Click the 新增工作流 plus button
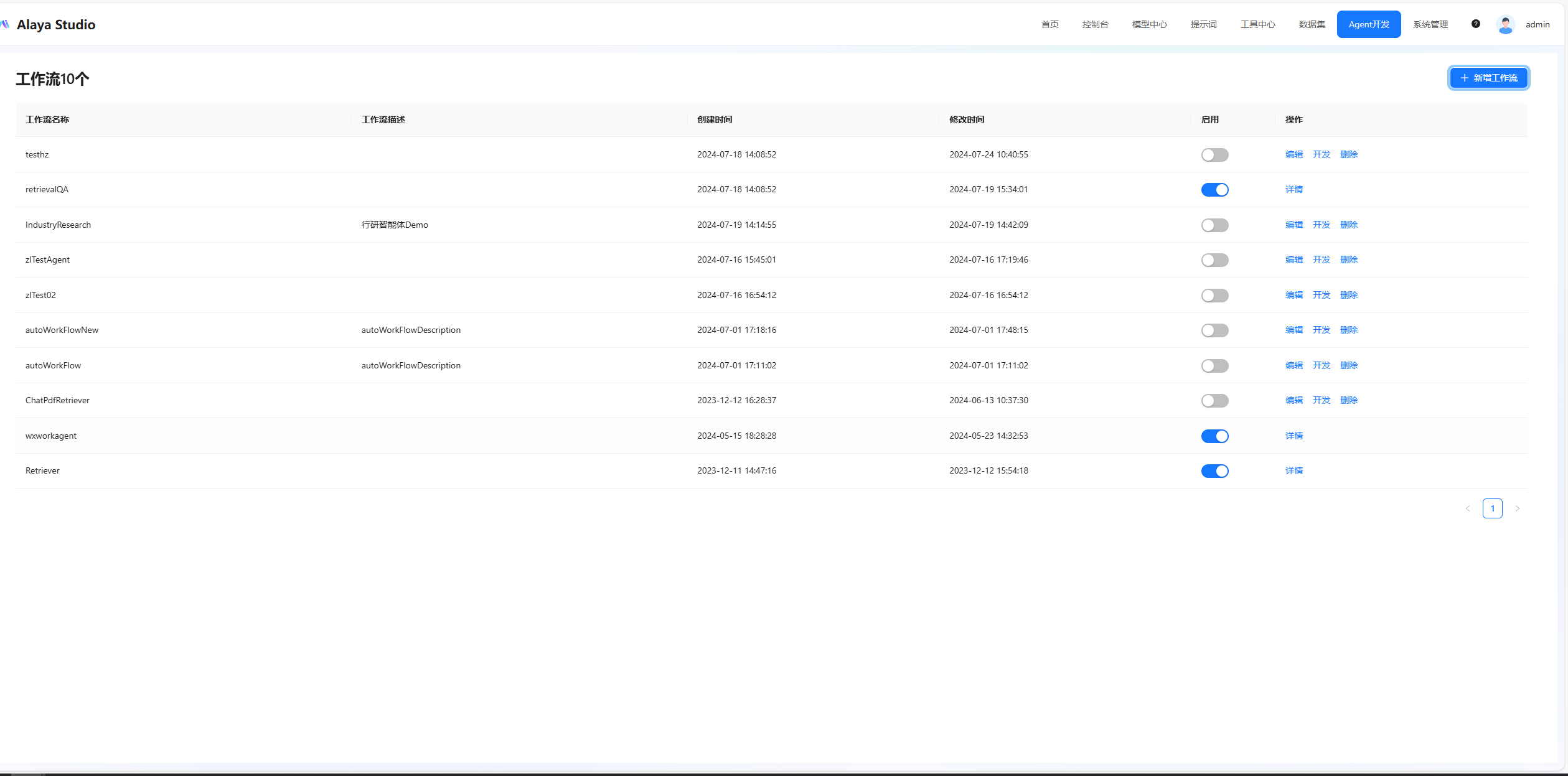Viewport: 1568px width, 776px height. click(1488, 78)
